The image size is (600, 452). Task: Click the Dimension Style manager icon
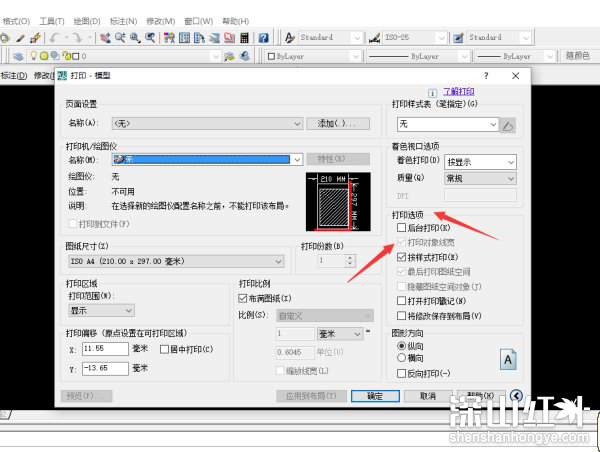tap(374, 38)
